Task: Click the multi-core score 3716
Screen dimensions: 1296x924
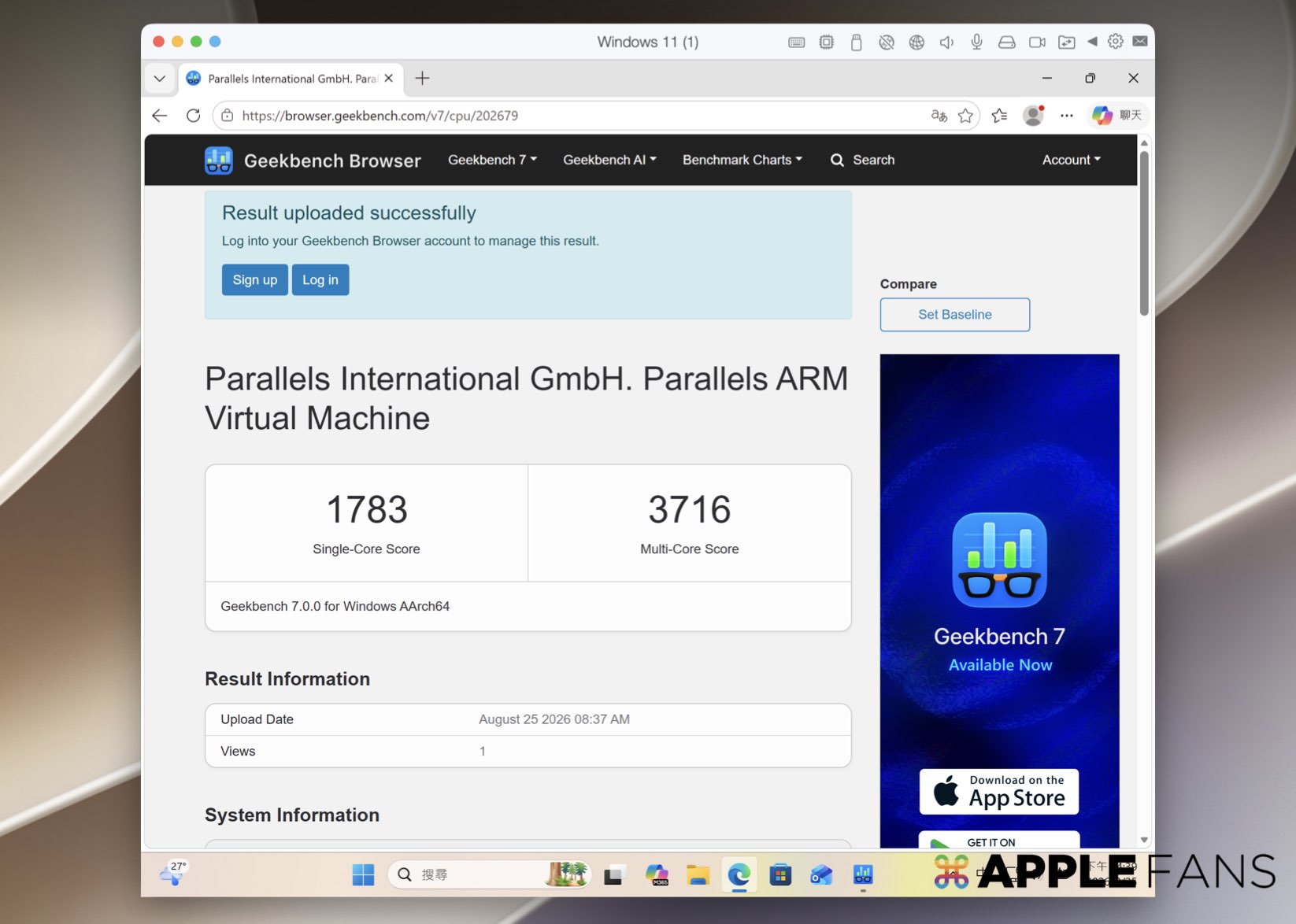Action: 690,509
